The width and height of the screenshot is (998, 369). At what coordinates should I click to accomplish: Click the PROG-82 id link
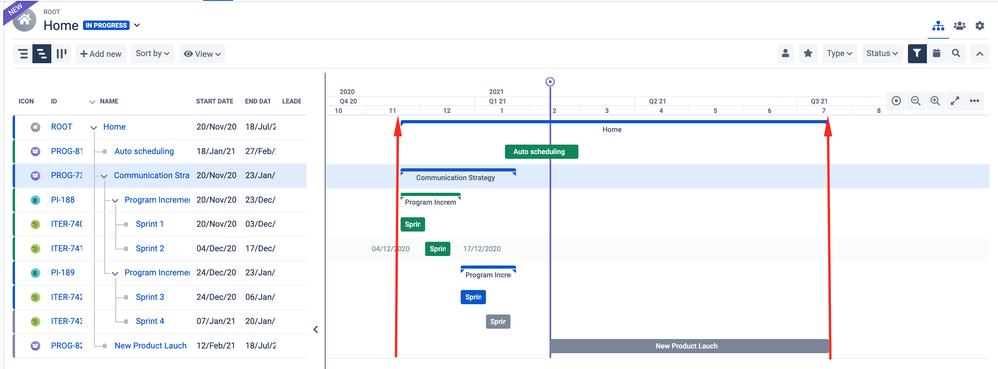click(67, 345)
